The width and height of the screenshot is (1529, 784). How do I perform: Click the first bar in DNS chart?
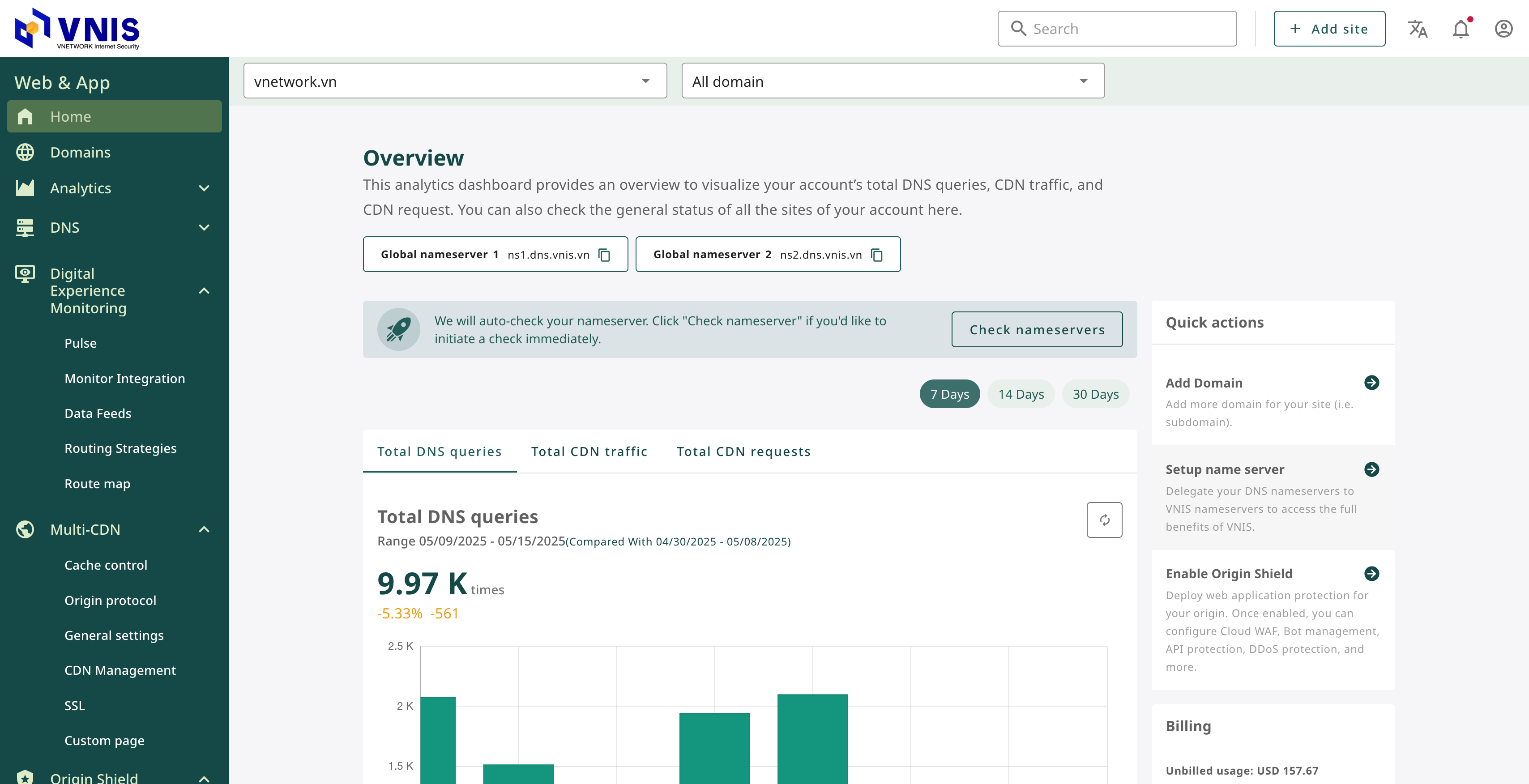(438, 740)
